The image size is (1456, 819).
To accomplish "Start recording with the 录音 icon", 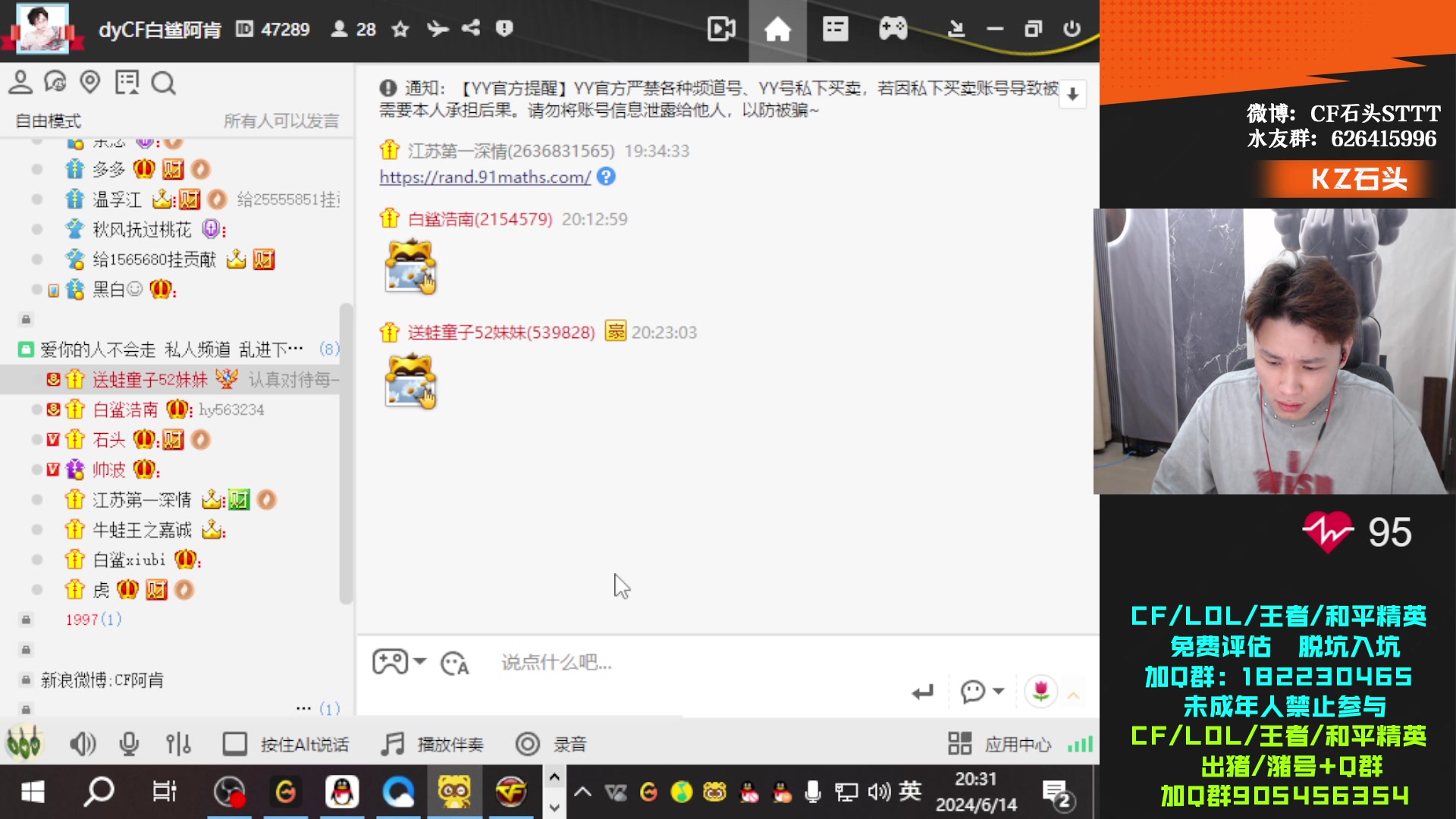I will pyautogui.click(x=526, y=743).
